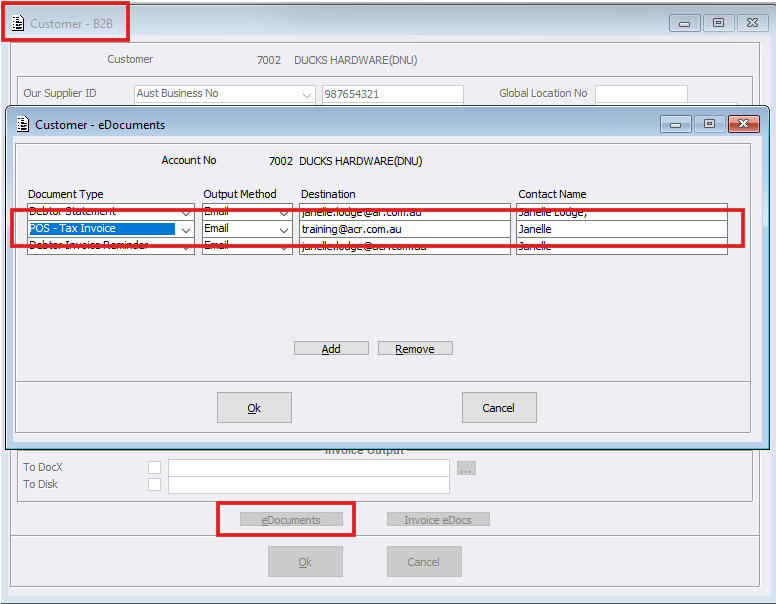Click the Destination column header
Image resolution: width=776 pixels, height=604 pixels.
point(328,194)
